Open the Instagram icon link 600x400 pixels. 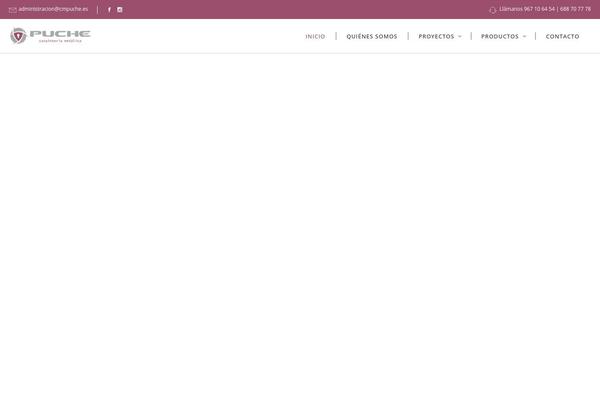click(120, 10)
